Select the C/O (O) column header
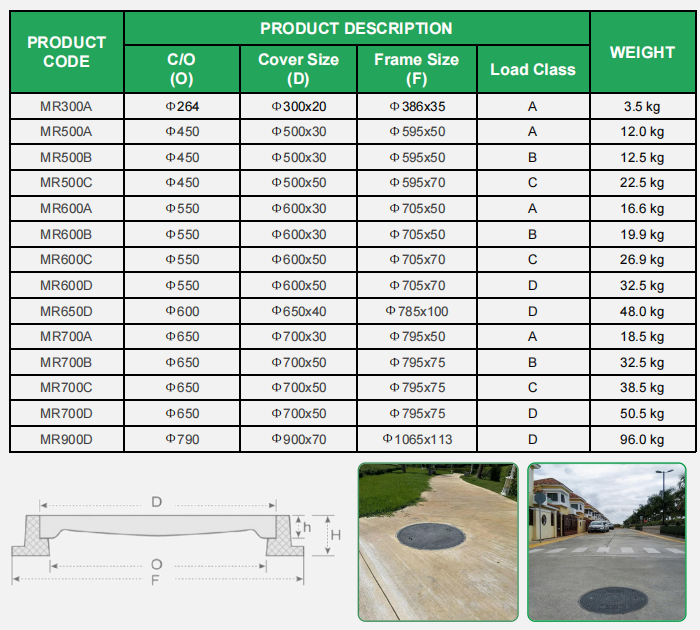This screenshot has height=630, width=700. [181, 69]
